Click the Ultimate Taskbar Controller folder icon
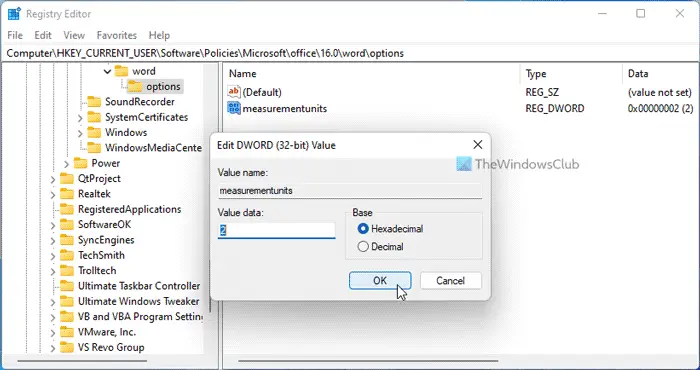 point(67,286)
